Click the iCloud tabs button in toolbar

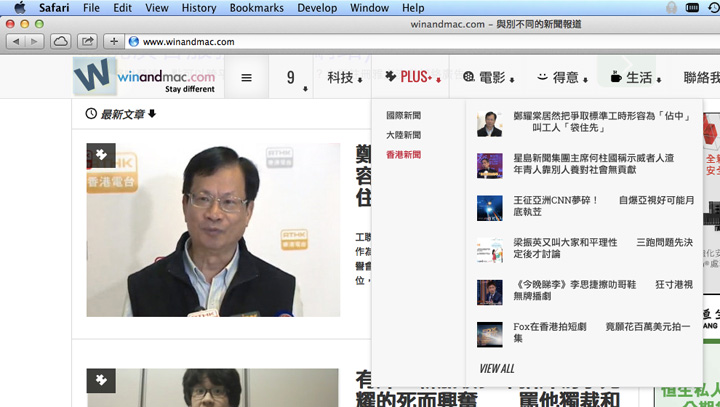61,41
